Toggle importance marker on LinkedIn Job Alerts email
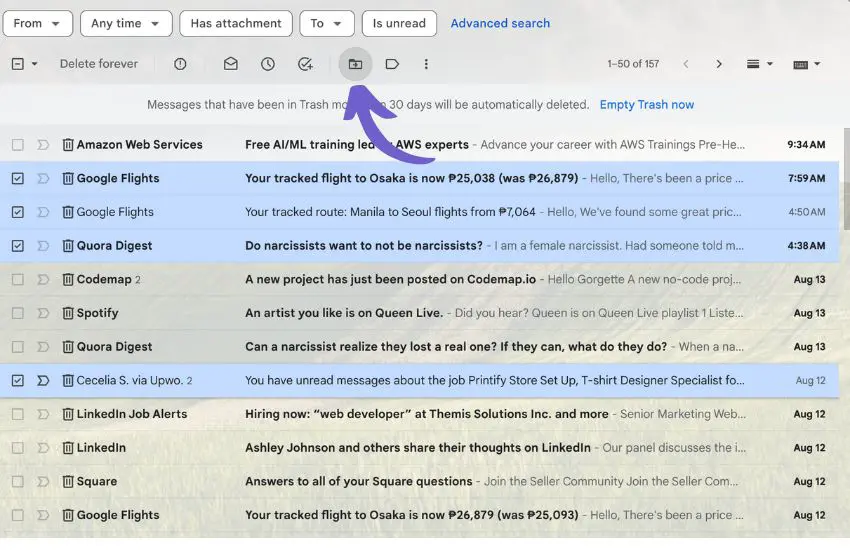 coord(43,414)
